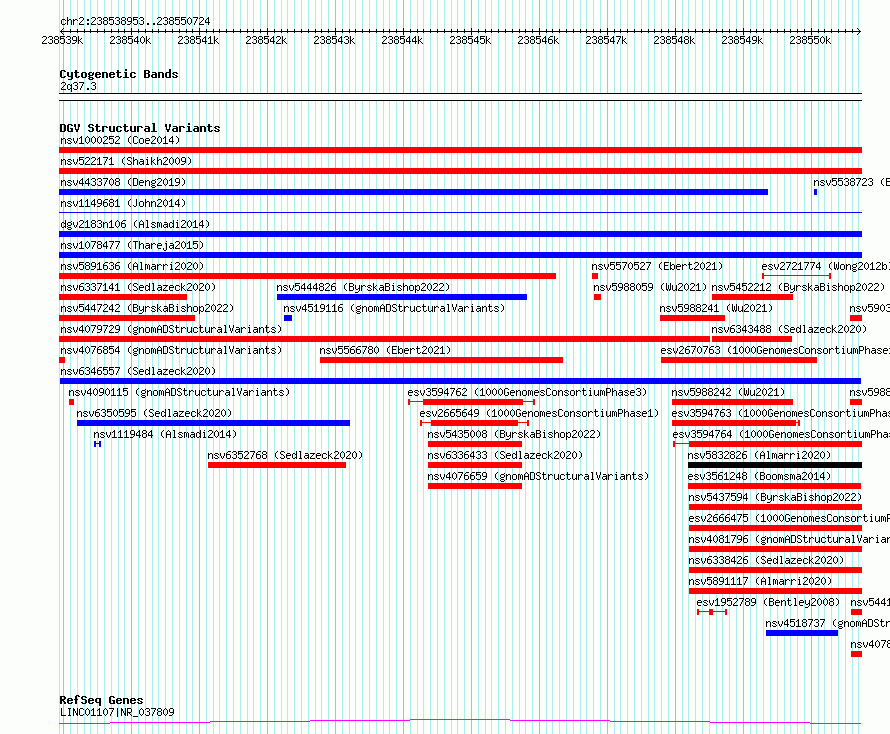
Task: Click nsv5988241 (Wu2021) label
Action: point(716,308)
